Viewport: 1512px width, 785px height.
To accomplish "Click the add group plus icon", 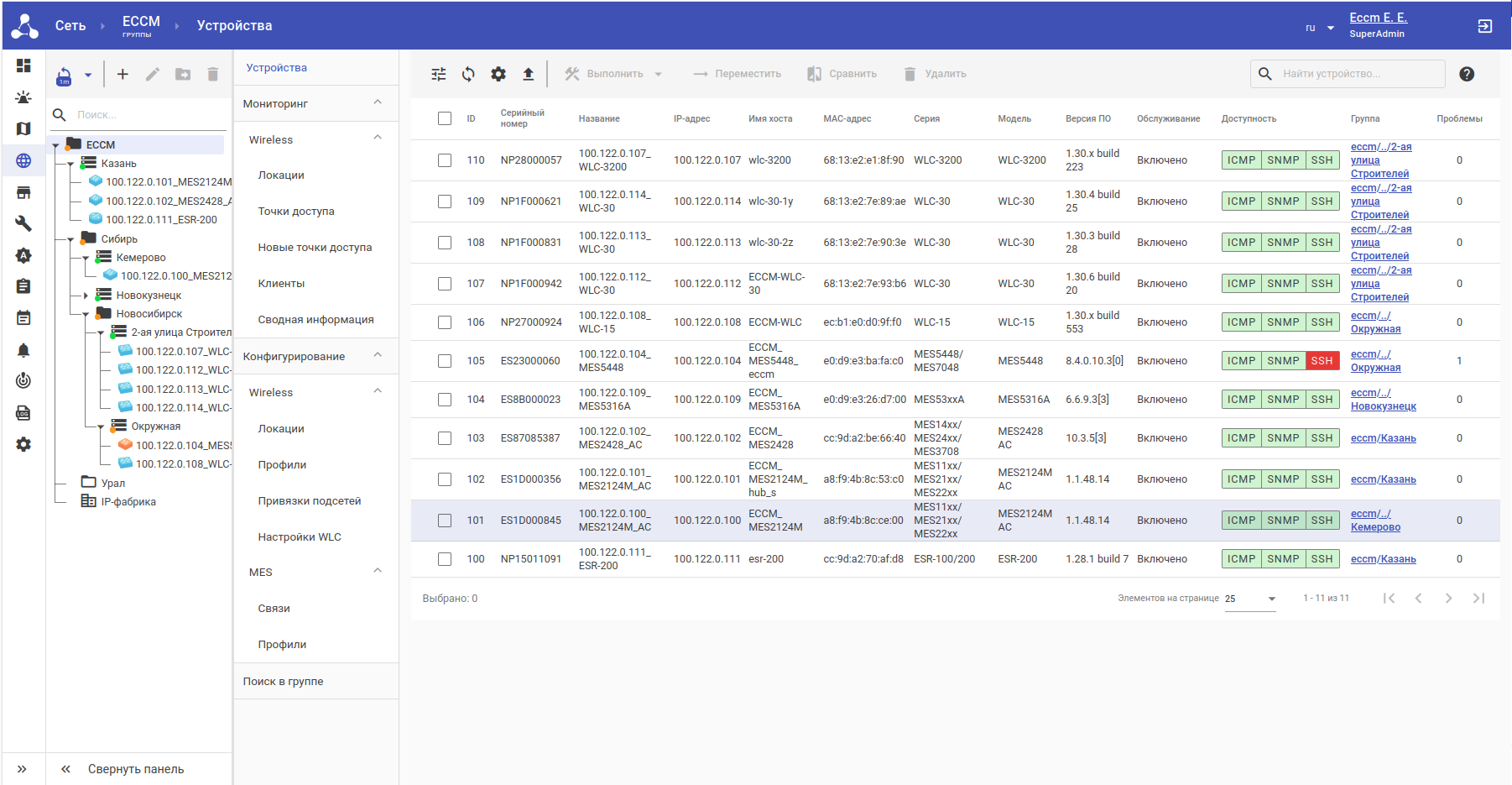I will tap(123, 74).
